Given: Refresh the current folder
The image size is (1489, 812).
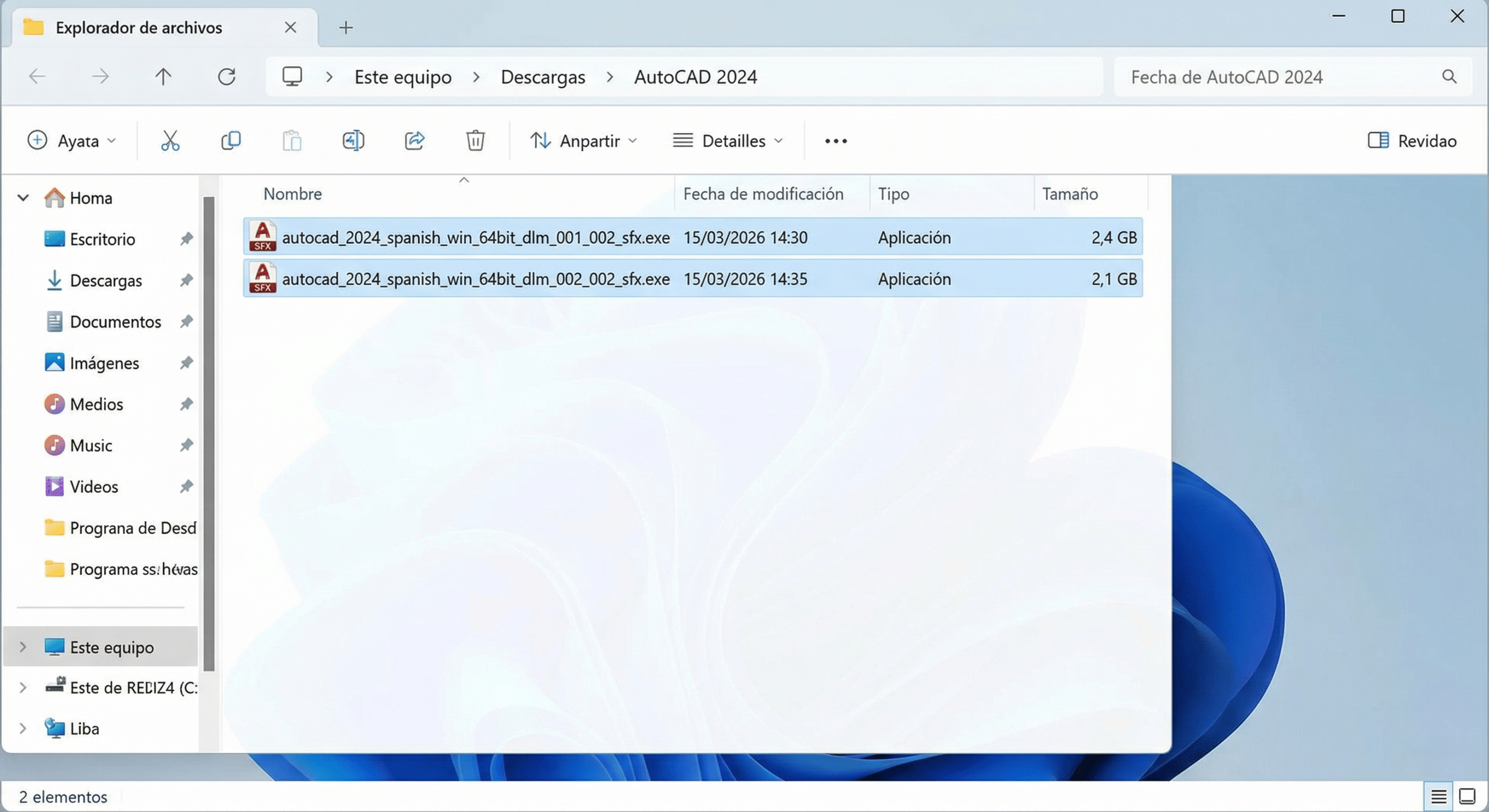Looking at the screenshot, I should pyautogui.click(x=227, y=76).
